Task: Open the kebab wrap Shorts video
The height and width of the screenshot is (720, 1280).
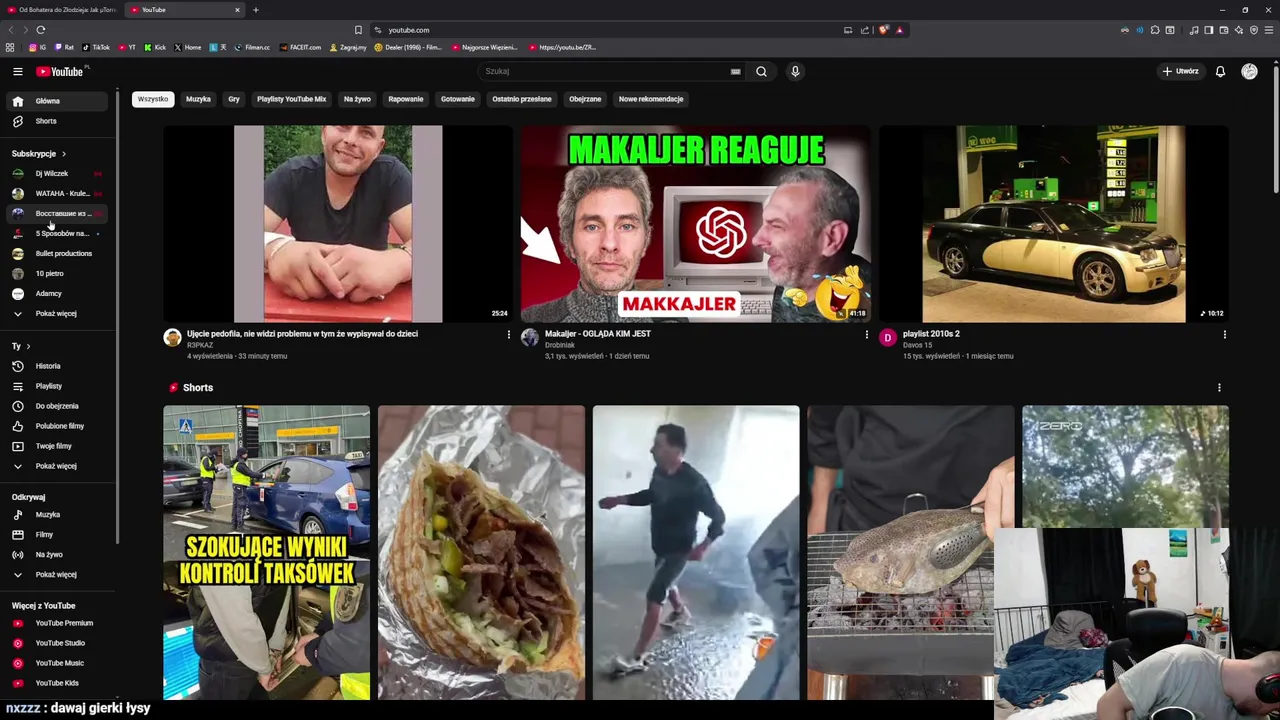Action: [x=481, y=552]
